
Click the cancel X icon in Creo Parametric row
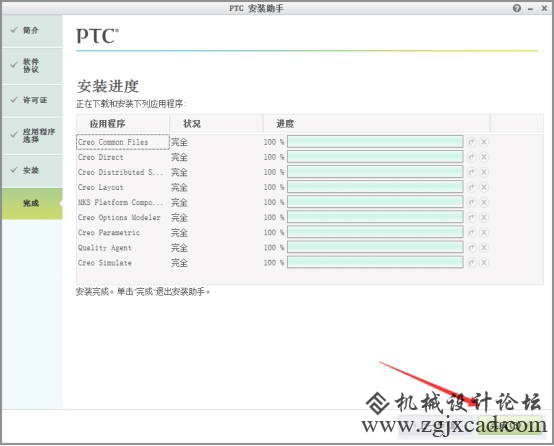(x=484, y=232)
